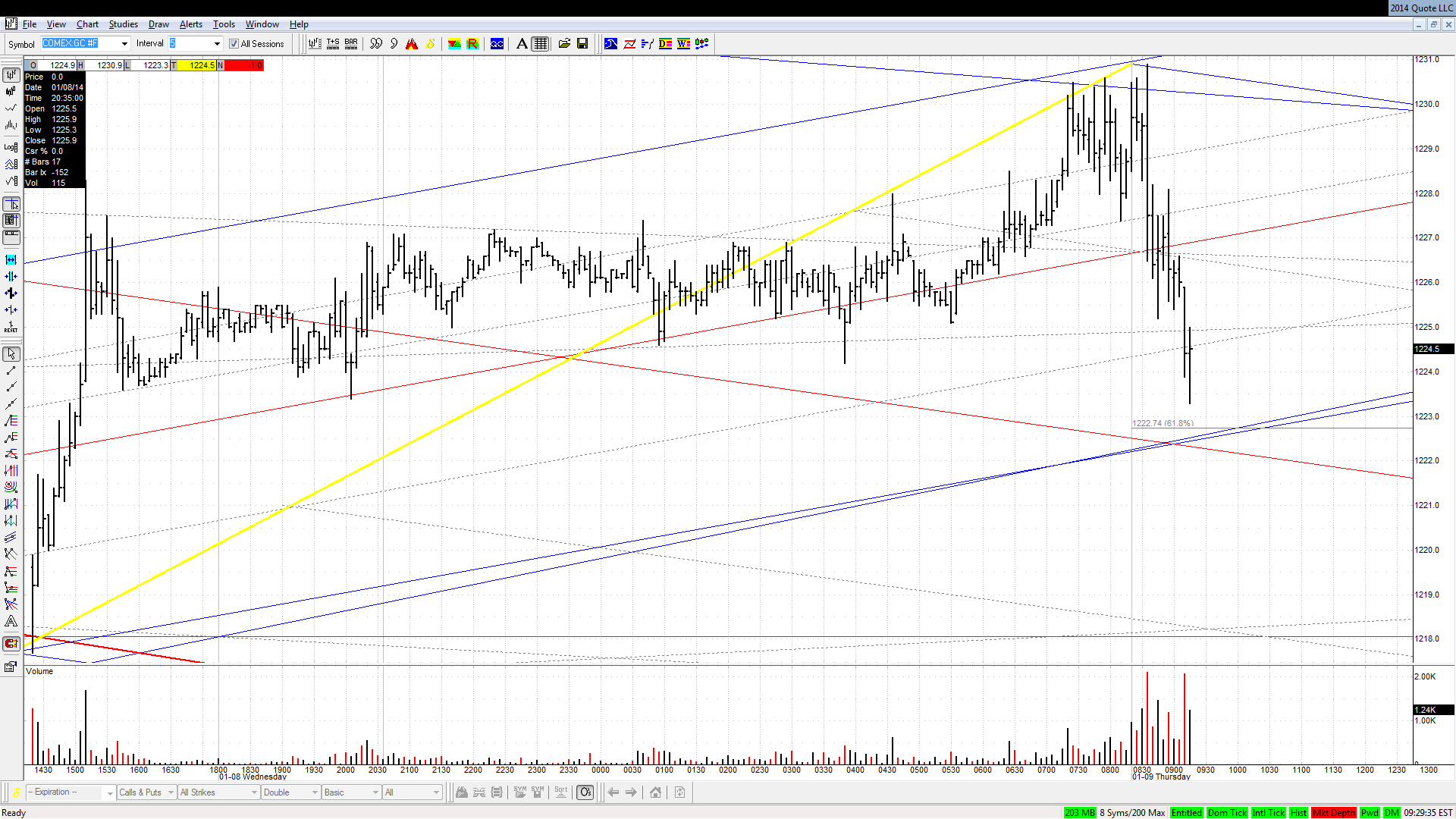Screen dimensions: 1456x819
Task: Expand the Interval dropdown
Action: click(x=217, y=44)
